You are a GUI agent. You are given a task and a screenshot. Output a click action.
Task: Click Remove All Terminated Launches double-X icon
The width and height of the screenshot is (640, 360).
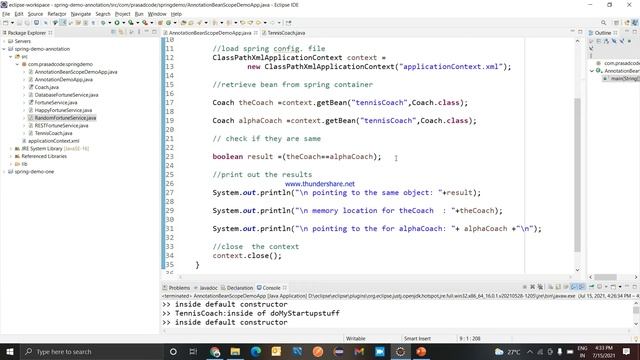(540, 287)
